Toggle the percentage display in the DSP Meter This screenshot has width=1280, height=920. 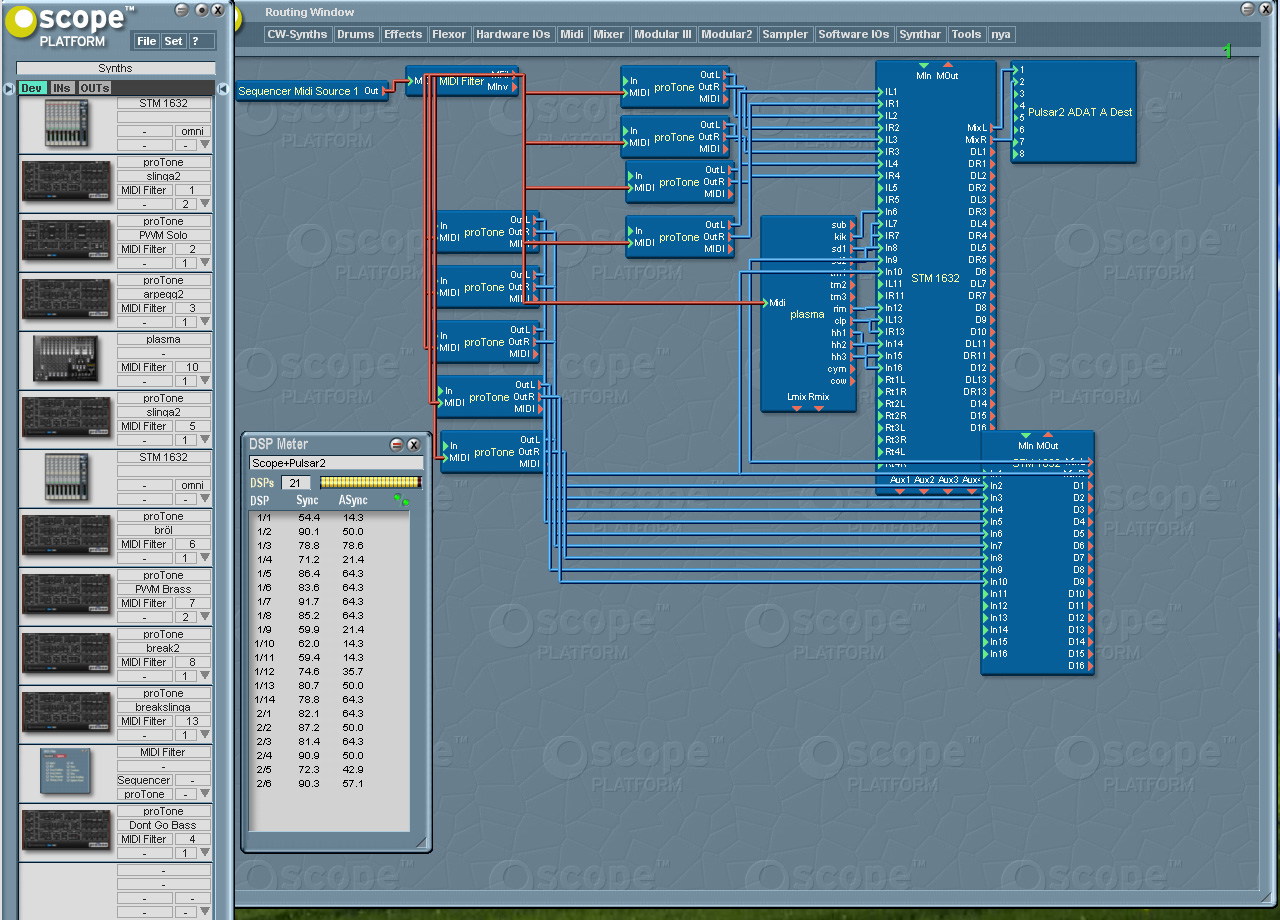[x=402, y=499]
